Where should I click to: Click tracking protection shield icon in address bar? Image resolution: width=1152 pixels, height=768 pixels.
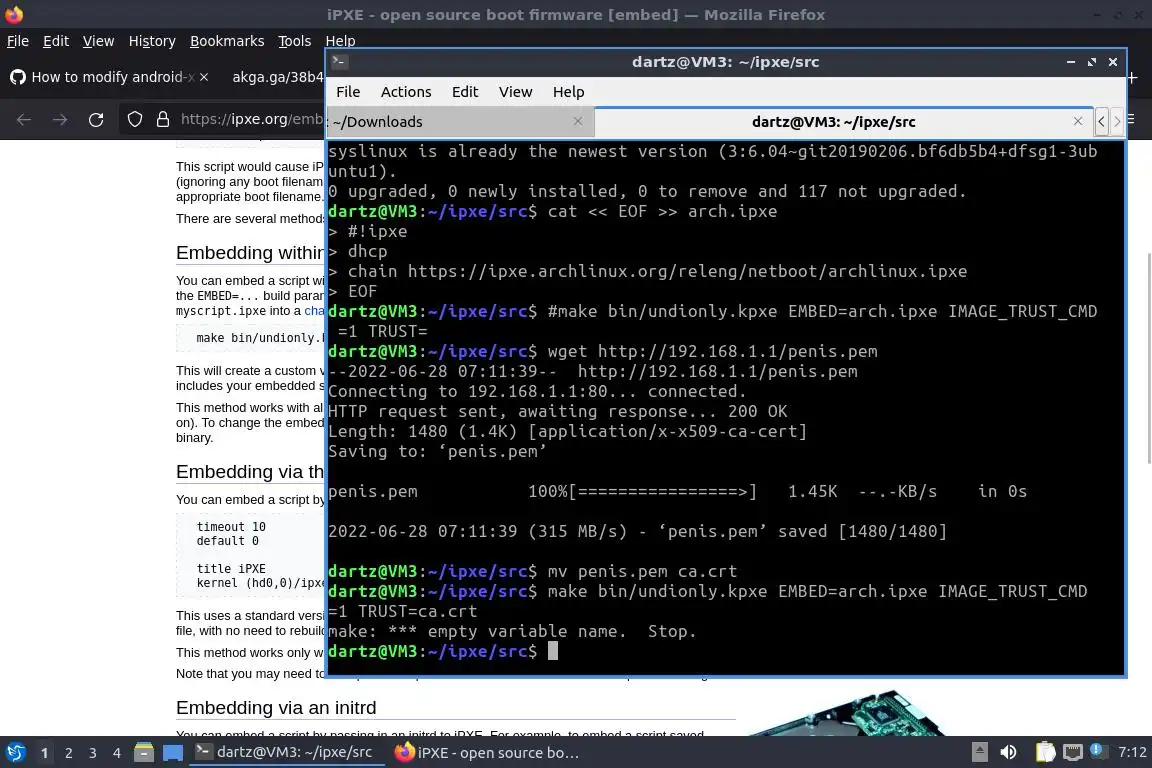point(135,119)
